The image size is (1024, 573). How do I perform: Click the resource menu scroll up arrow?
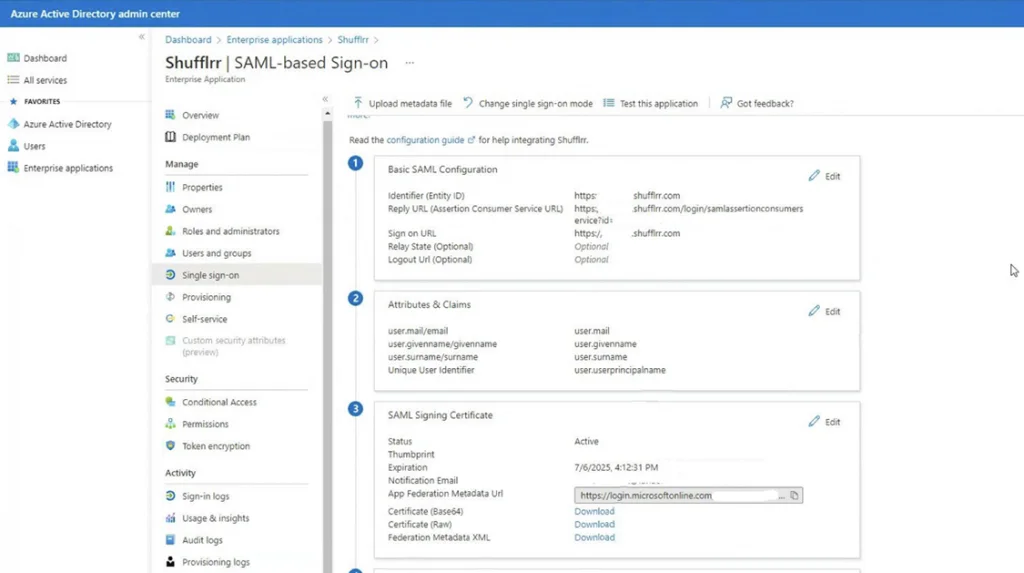tap(327, 114)
